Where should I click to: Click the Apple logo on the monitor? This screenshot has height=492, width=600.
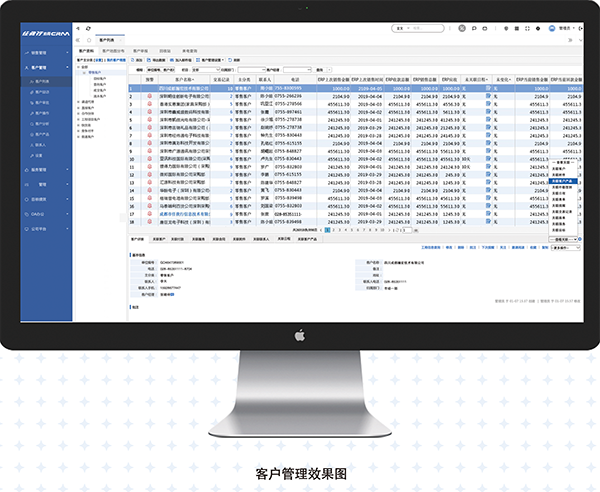click(298, 336)
